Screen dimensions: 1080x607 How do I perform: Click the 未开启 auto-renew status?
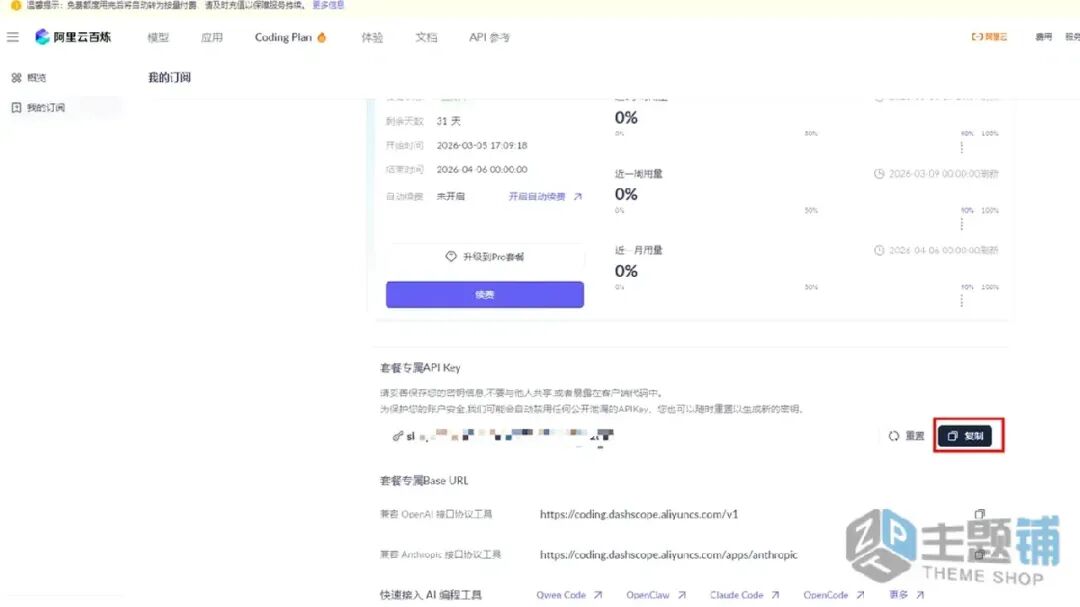click(450, 196)
